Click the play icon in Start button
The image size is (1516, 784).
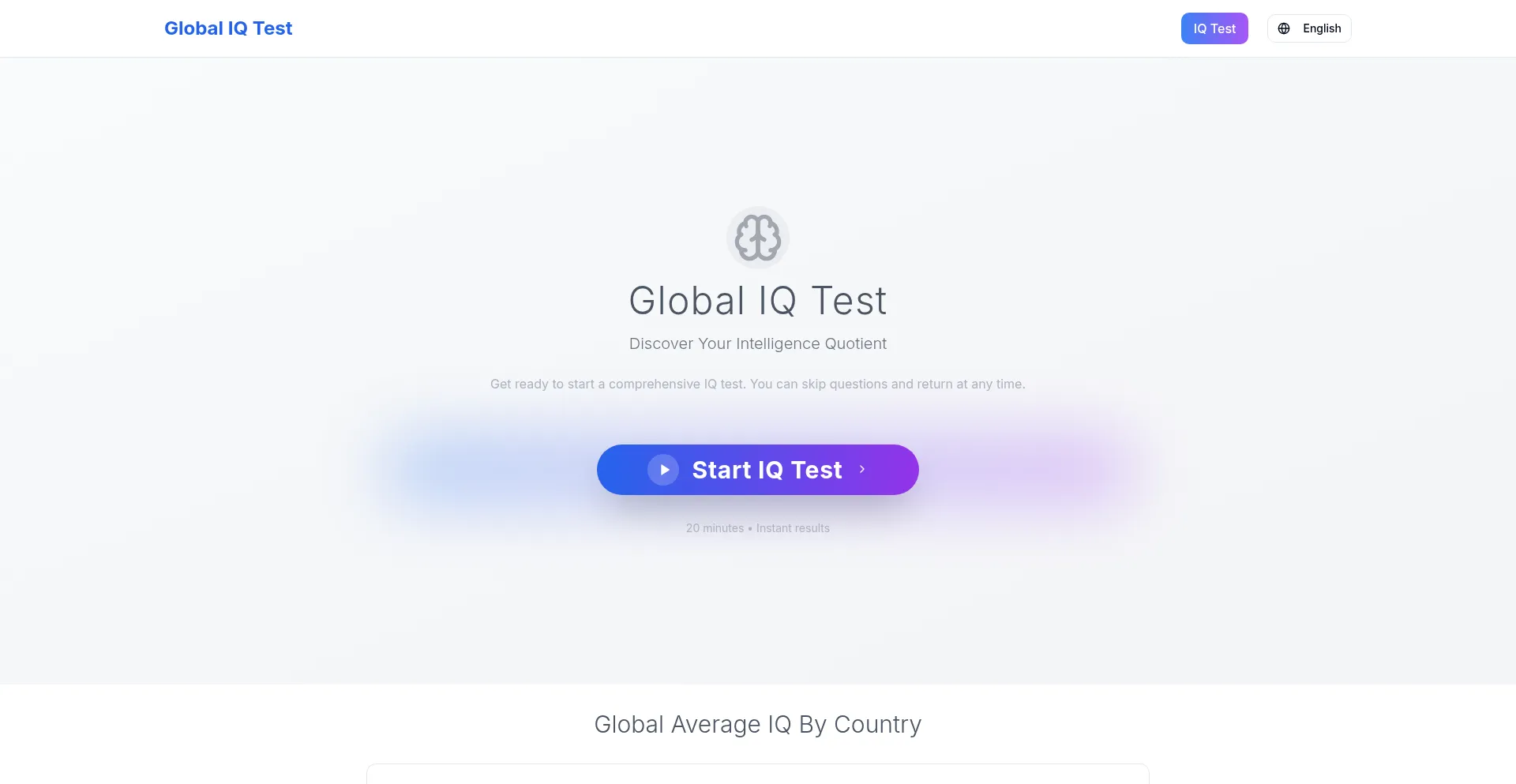[663, 470]
